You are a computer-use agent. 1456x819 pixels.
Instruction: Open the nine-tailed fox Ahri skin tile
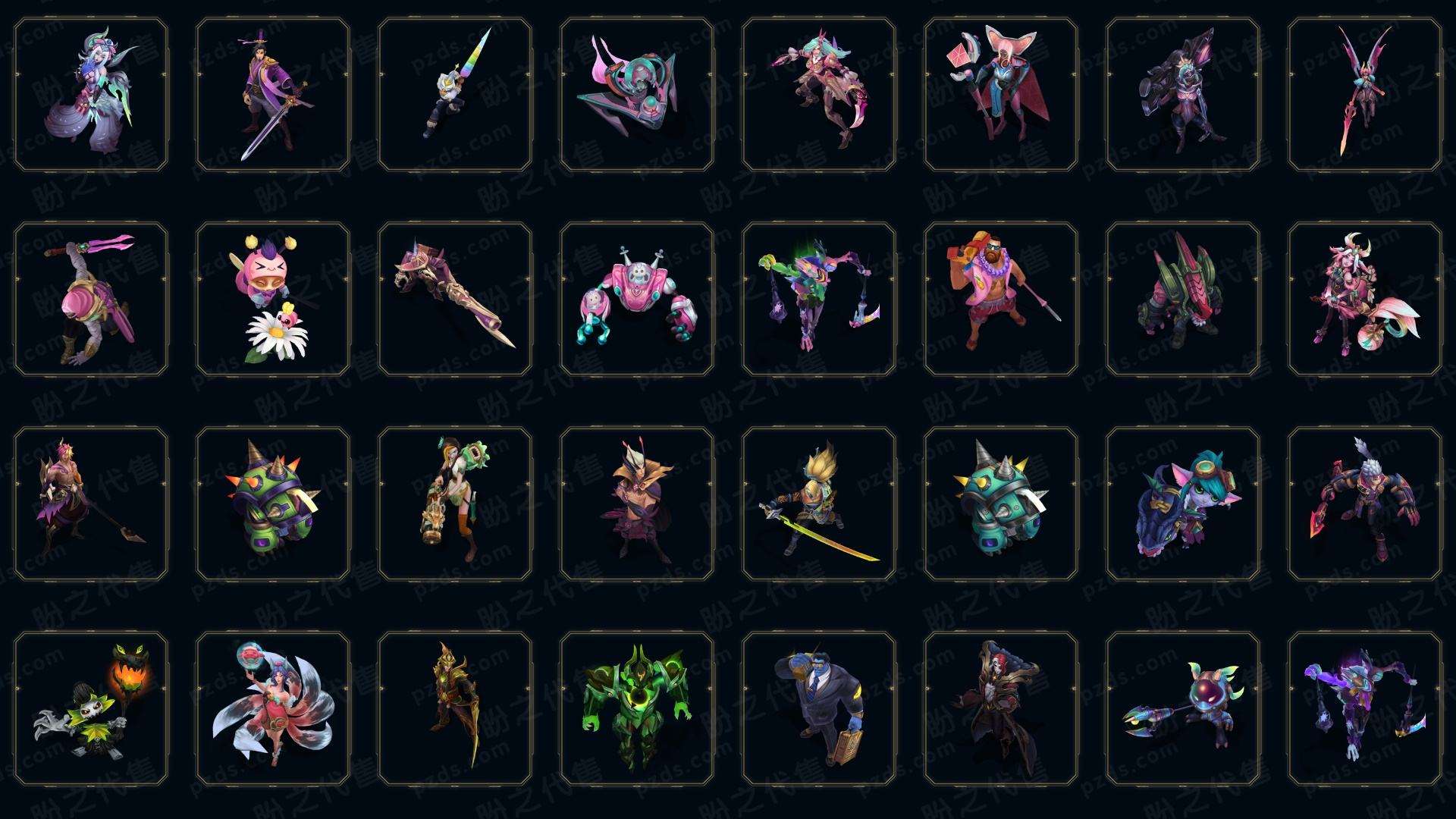pos(273,708)
